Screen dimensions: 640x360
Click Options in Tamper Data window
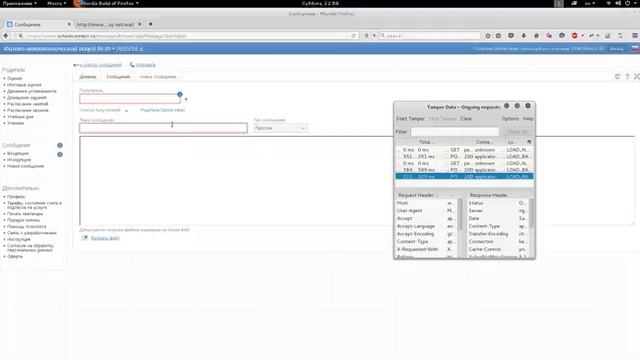point(510,119)
